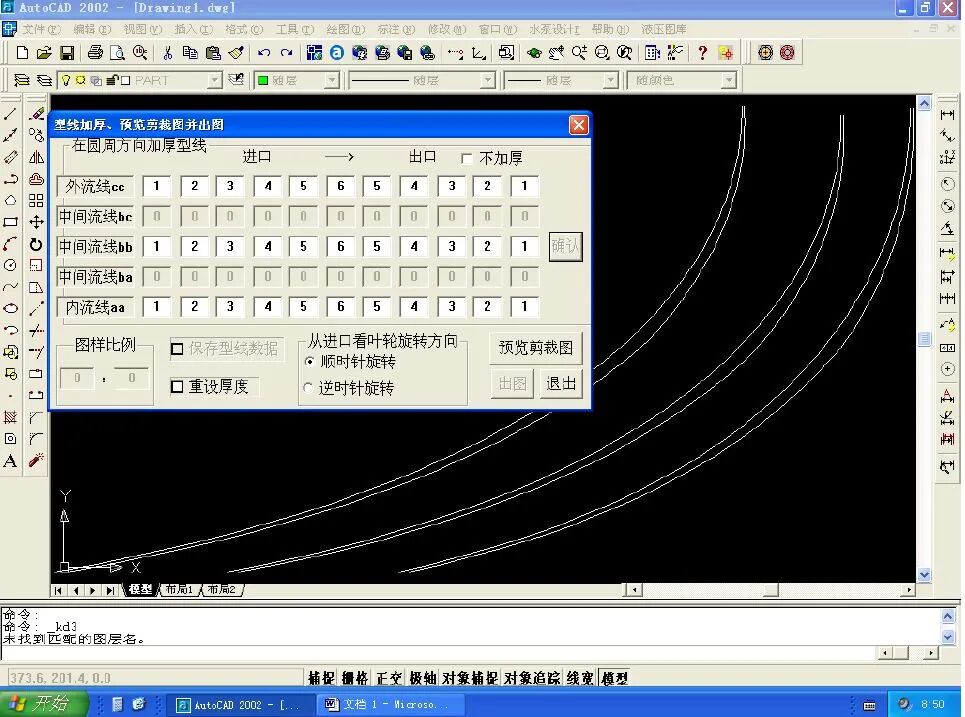Click first thickness field in 外流线cc row
The width and height of the screenshot is (965, 717).
tap(156, 186)
